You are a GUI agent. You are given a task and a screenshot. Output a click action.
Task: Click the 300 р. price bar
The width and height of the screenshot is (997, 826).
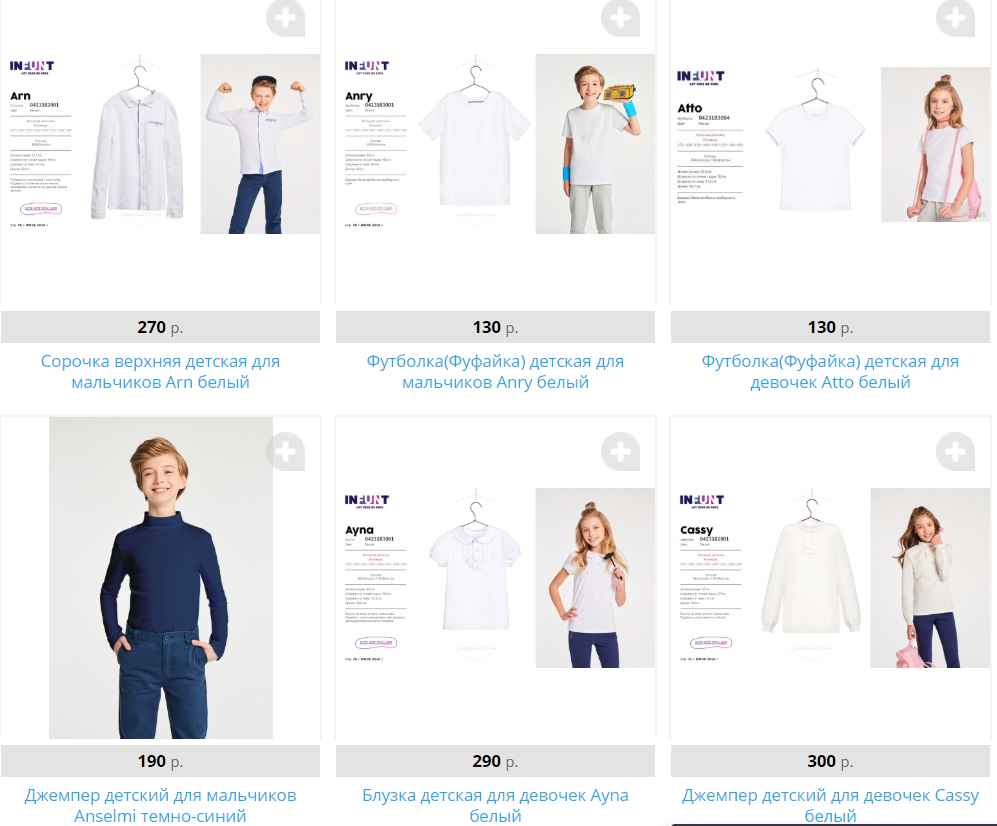pyautogui.click(x=830, y=761)
